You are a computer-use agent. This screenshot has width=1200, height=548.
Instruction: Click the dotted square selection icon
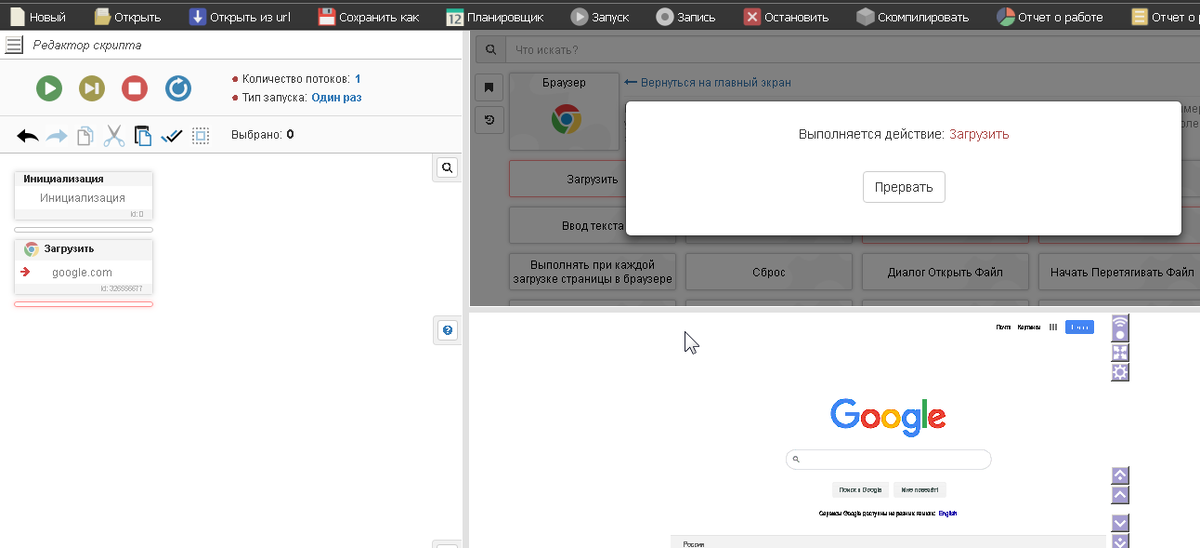(201, 135)
